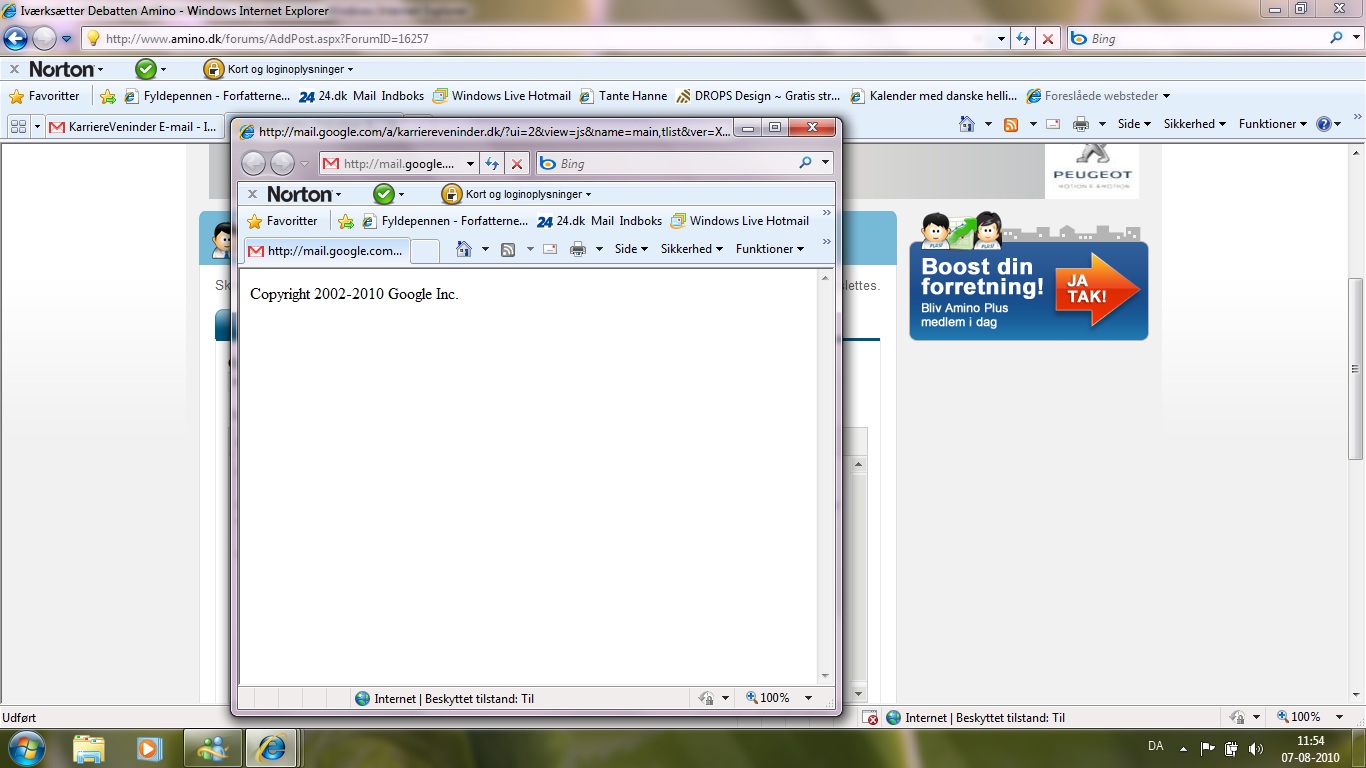The image size is (1366, 768).
Task: Expand Funktioner menu in the Amino window
Action: pos(1272,124)
